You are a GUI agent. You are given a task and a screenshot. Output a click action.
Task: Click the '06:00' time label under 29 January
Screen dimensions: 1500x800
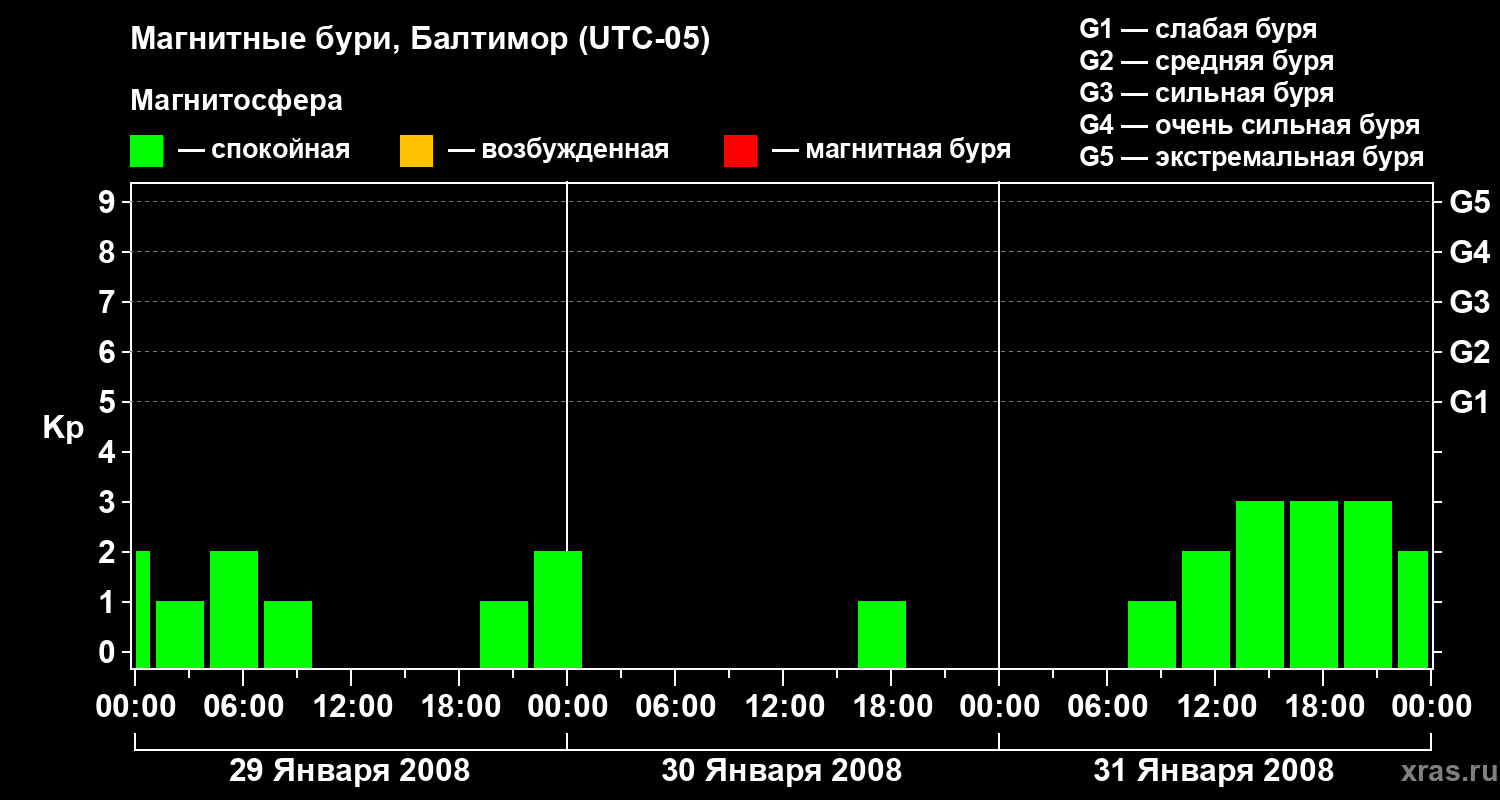click(243, 706)
